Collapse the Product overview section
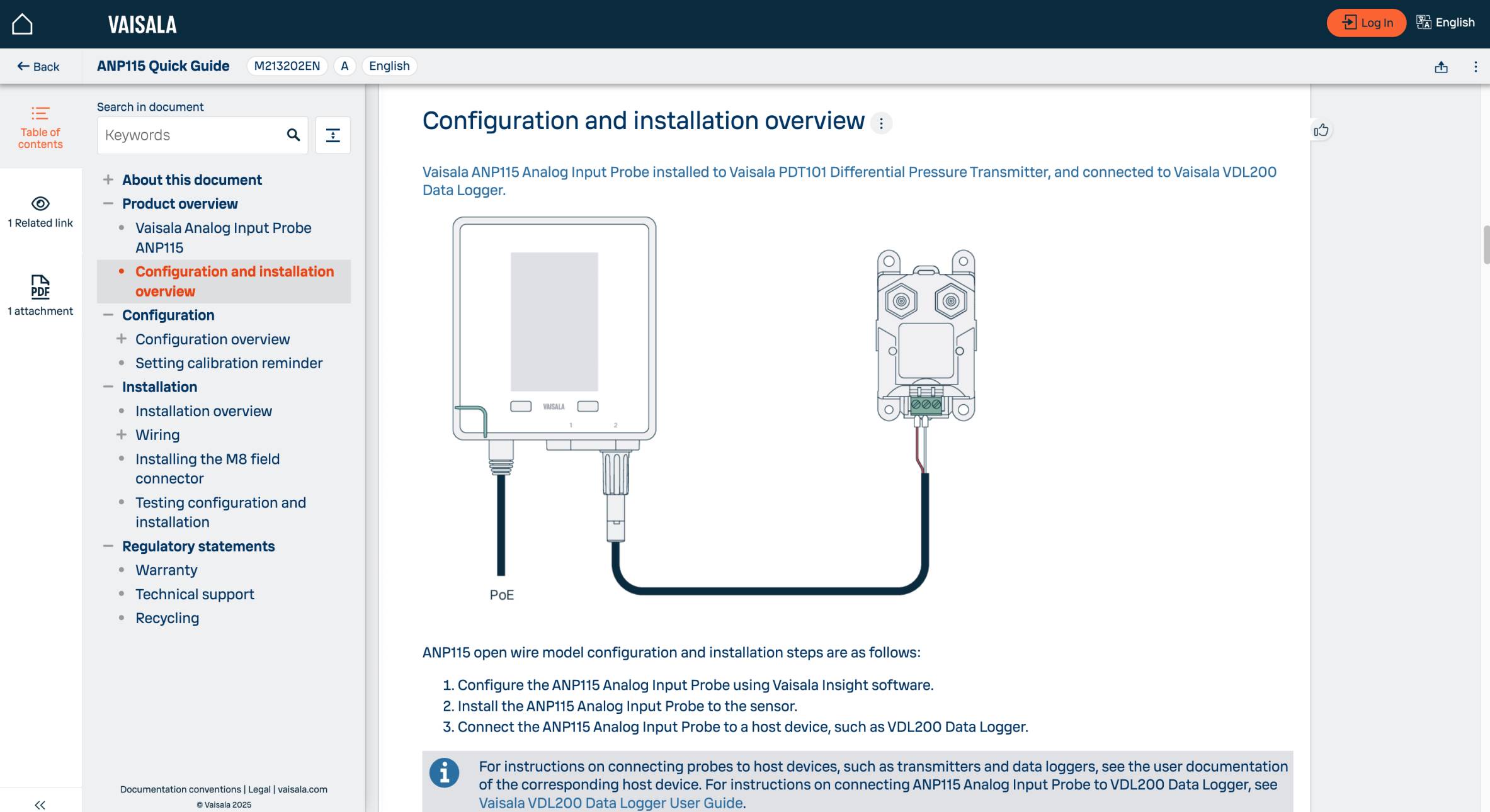 pyautogui.click(x=108, y=204)
